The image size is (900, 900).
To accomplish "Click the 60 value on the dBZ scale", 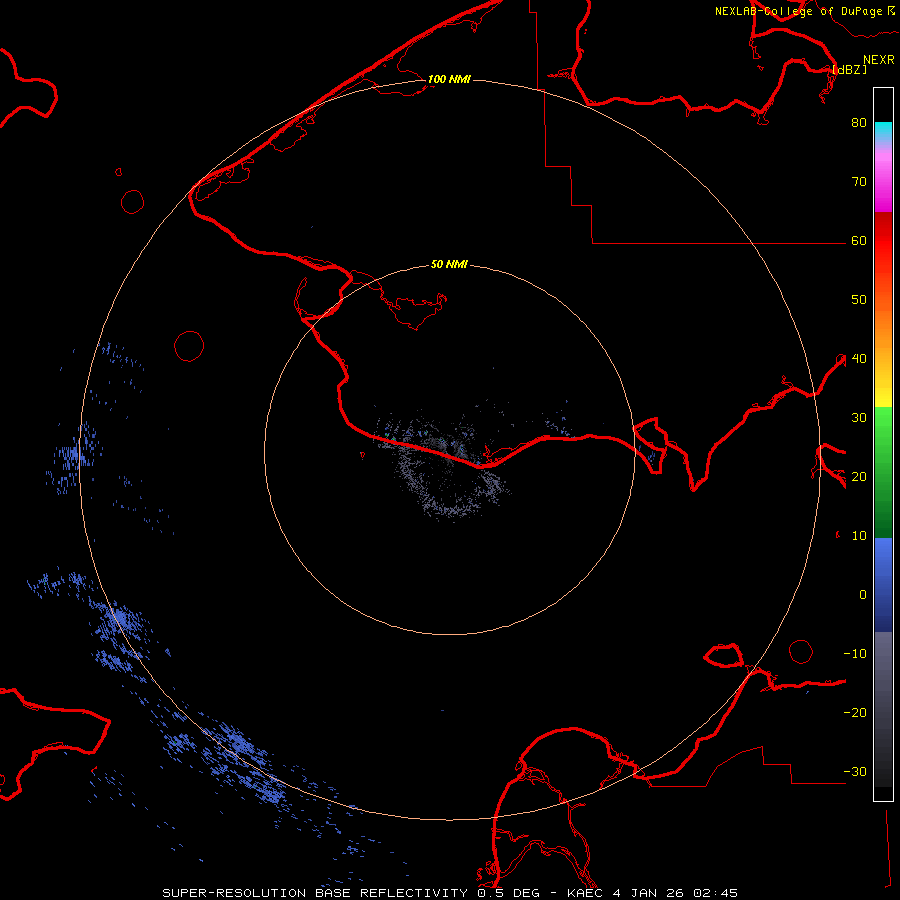I will (x=859, y=240).
